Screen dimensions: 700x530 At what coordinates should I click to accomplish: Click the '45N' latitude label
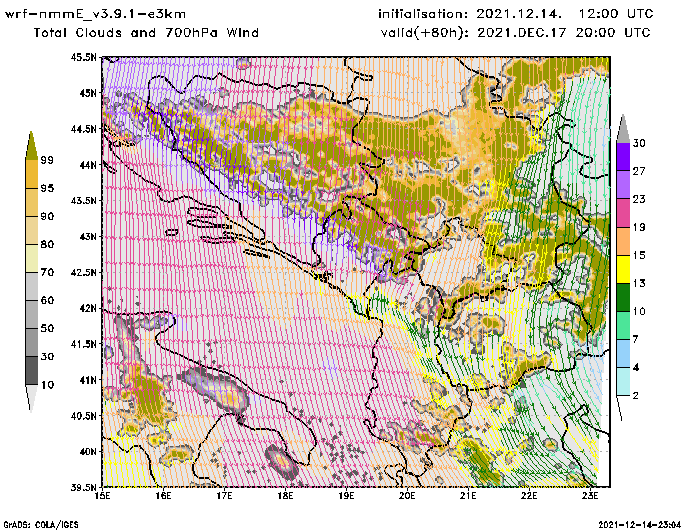pos(88,93)
